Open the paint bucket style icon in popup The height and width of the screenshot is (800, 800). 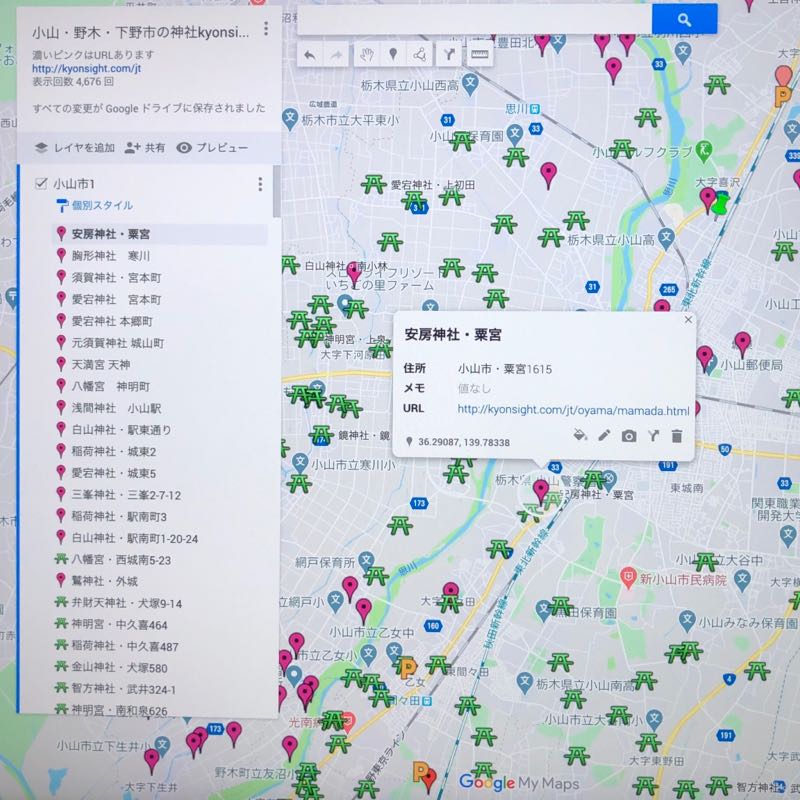579,436
